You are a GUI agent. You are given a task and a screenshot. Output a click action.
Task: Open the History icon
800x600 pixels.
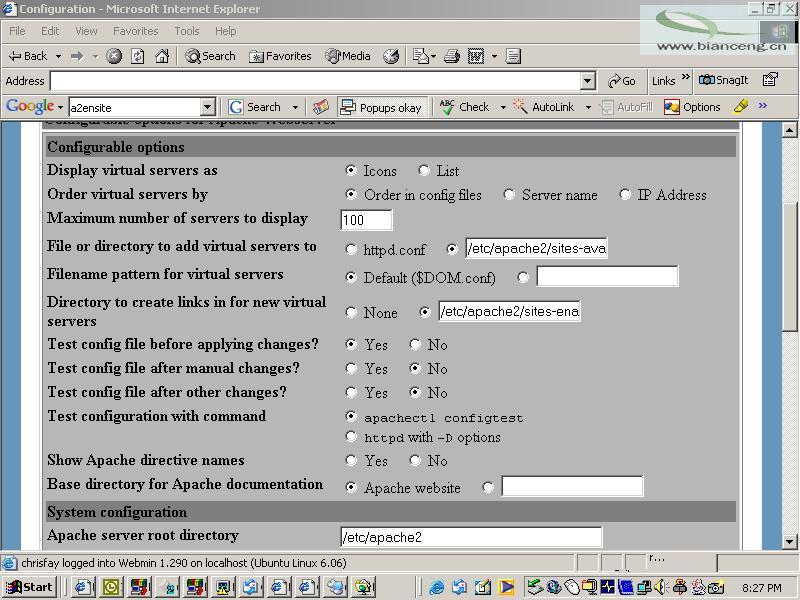[391, 56]
